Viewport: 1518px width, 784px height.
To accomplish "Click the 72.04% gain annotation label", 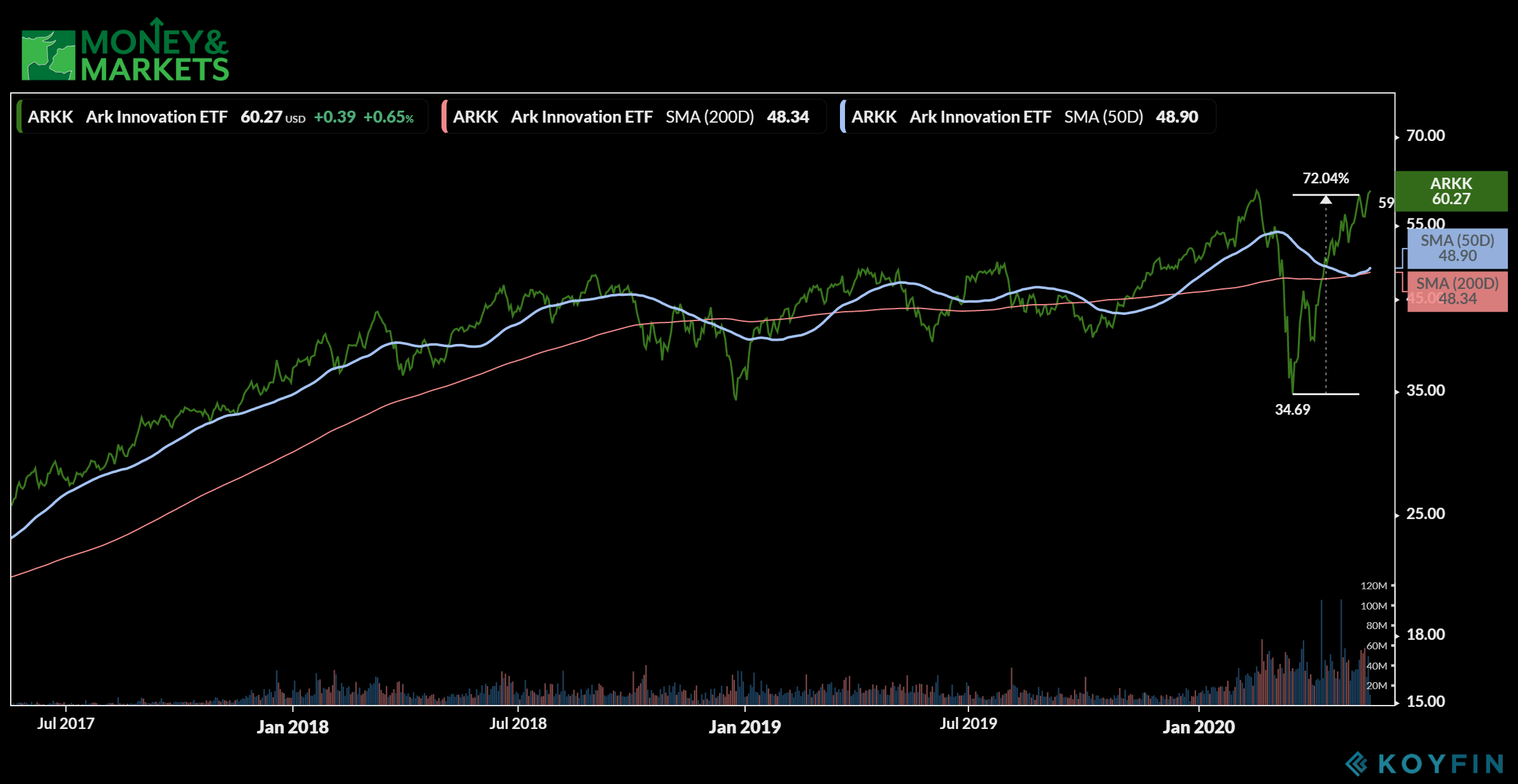I will [1326, 178].
